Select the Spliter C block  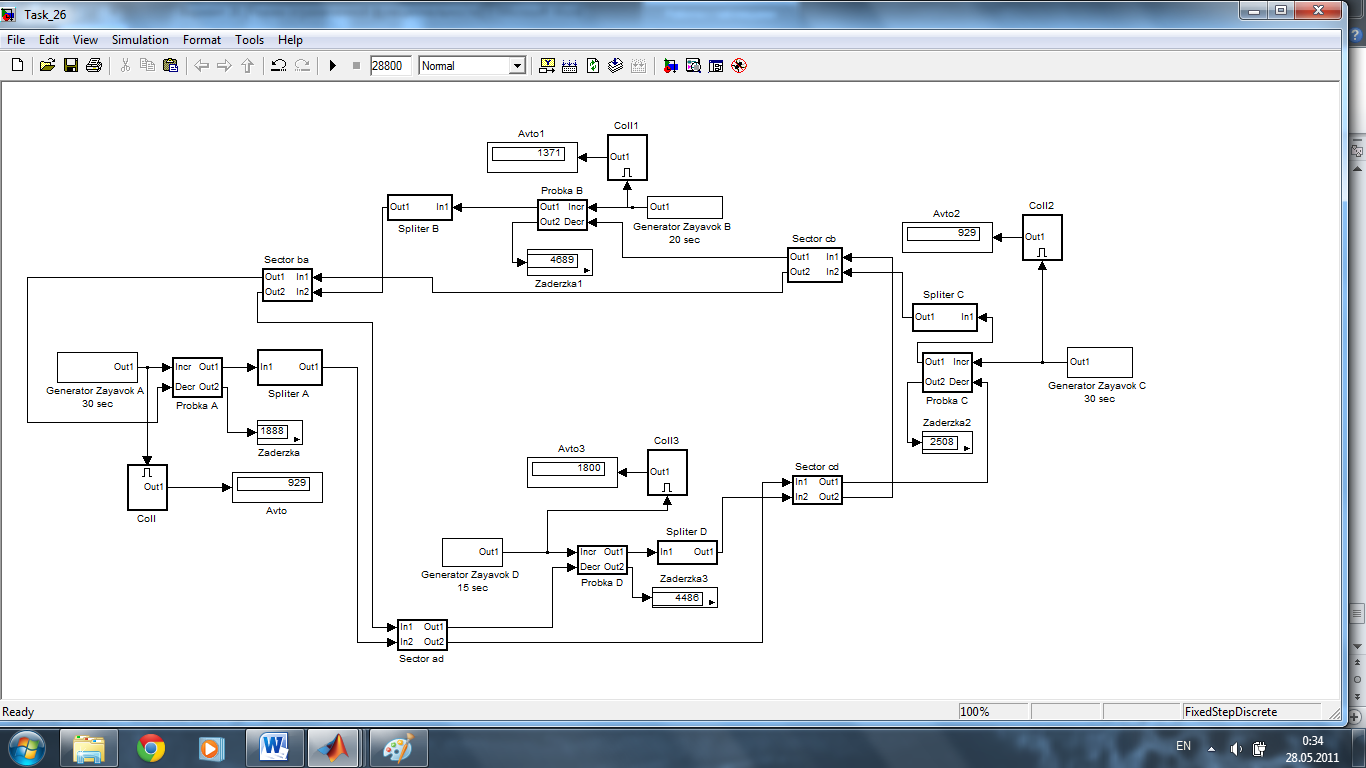click(x=944, y=317)
